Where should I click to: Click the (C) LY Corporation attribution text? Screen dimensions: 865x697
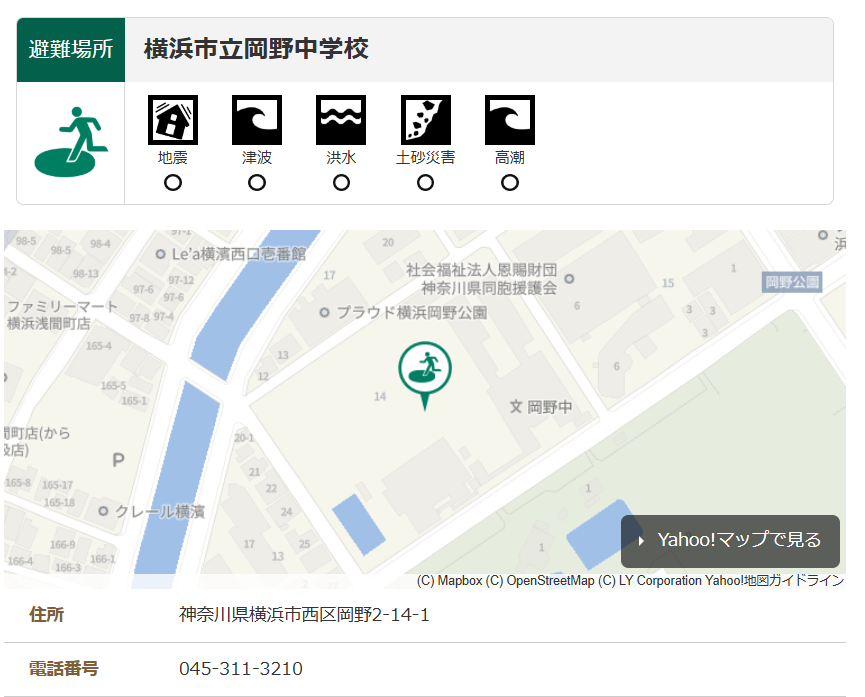point(650,581)
